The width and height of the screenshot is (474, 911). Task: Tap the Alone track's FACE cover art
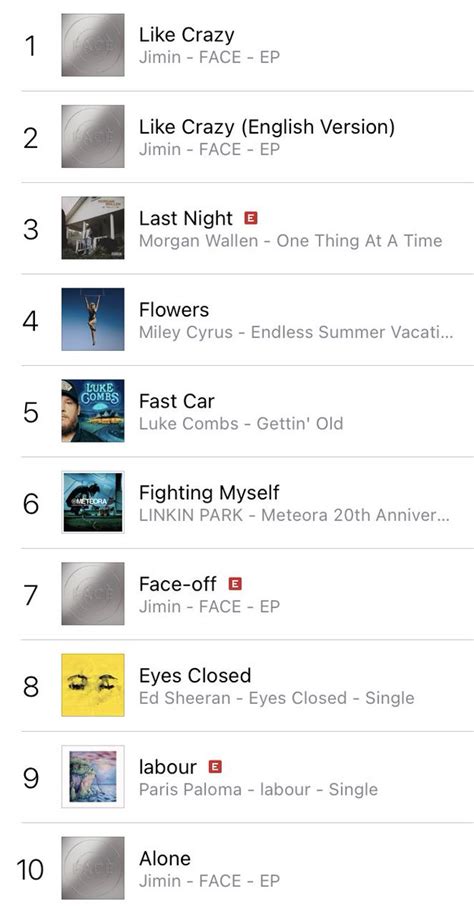click(x=93, y=868)
